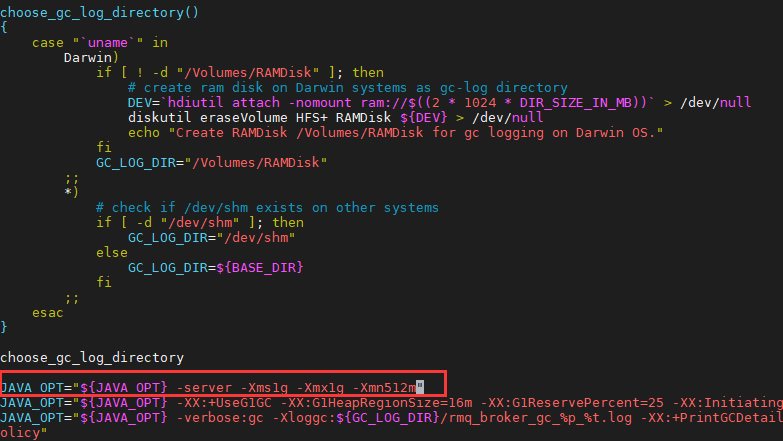Click the GC_LOG_DIR="/dev/shm" assignment
This screenshot has width=783, height=441.
coord(210,238)
